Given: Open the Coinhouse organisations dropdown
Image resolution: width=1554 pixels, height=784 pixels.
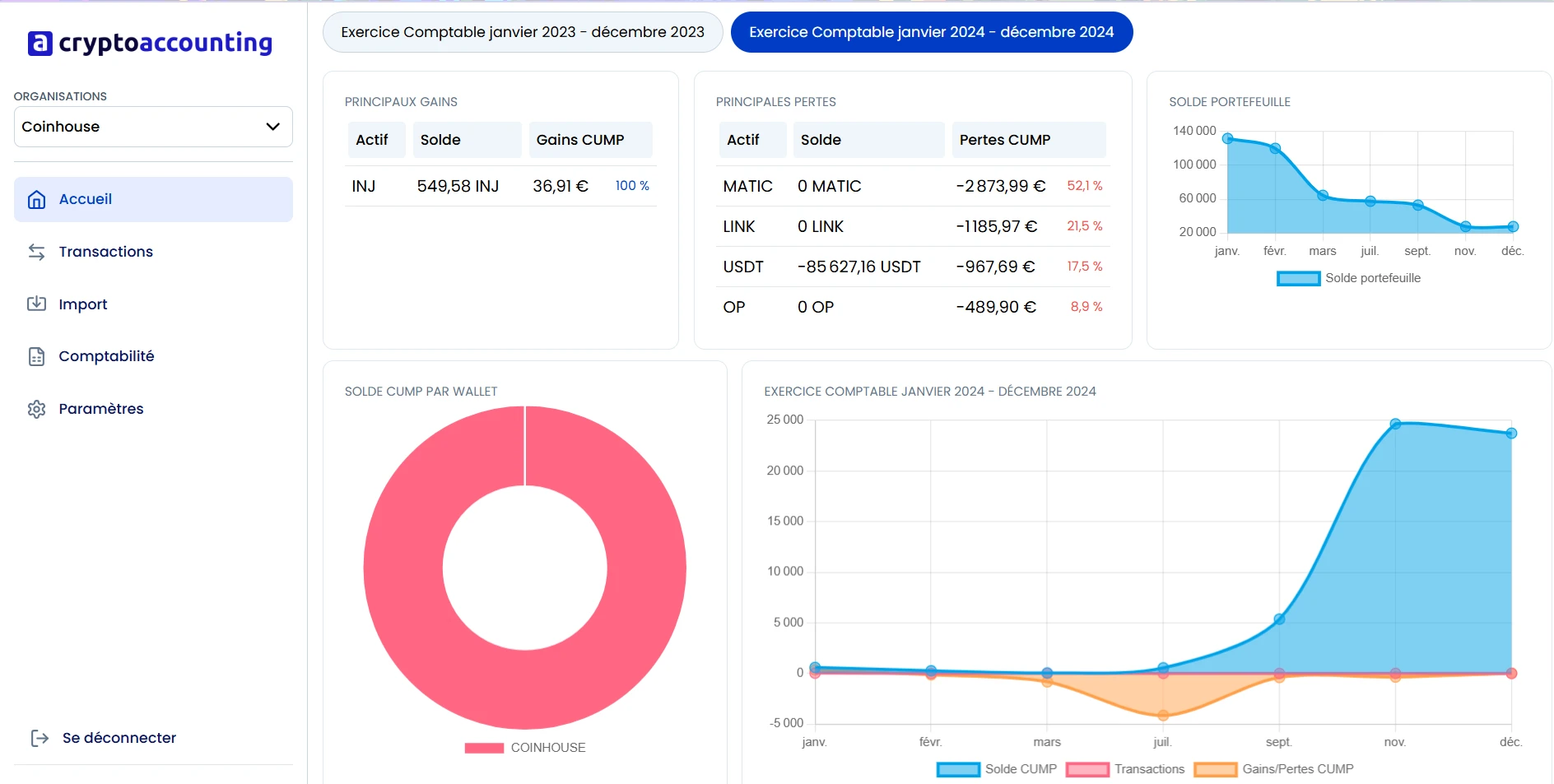Looking at the screenshot, I should click(x=152, y=127).
